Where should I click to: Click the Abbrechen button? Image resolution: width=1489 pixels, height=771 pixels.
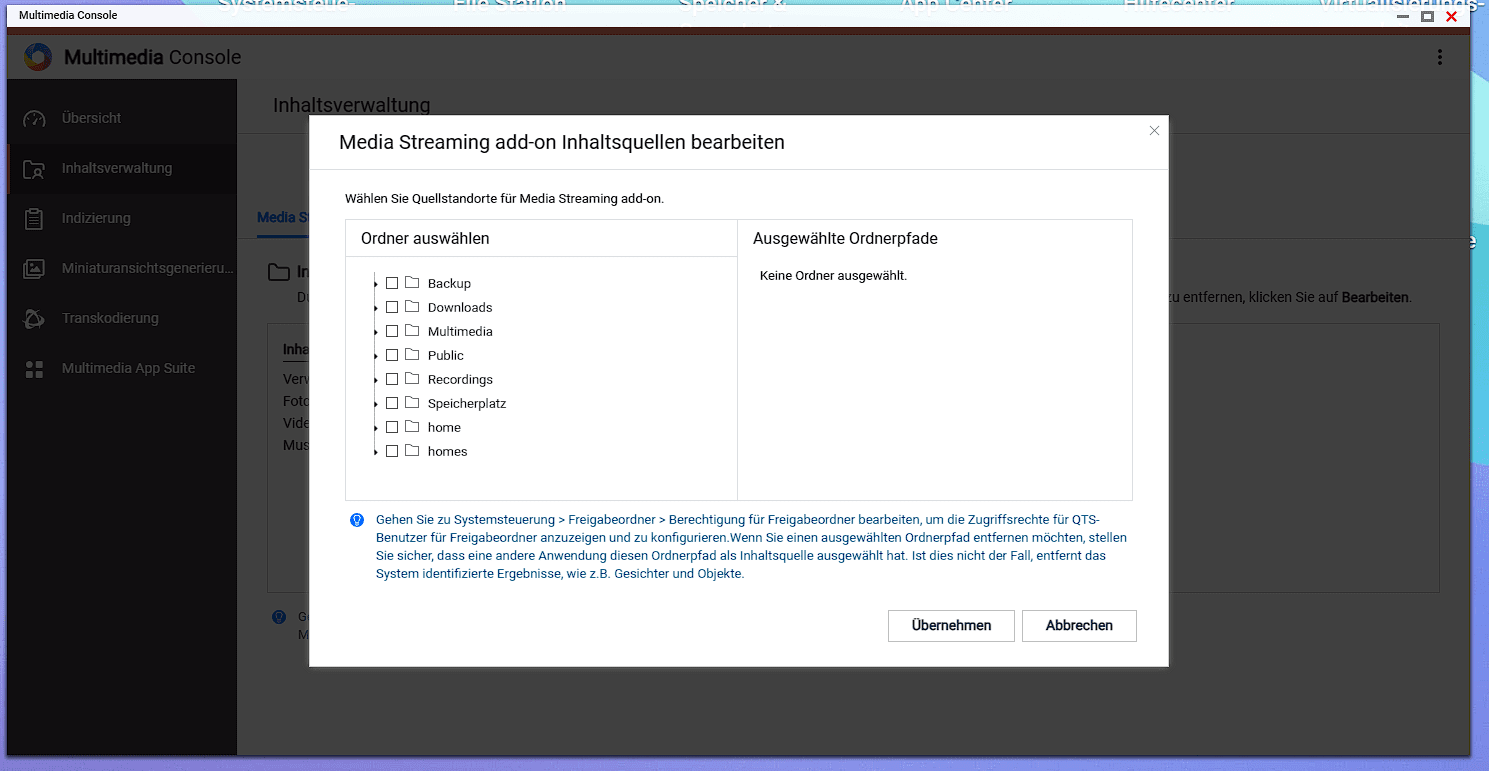(1079, 625)
